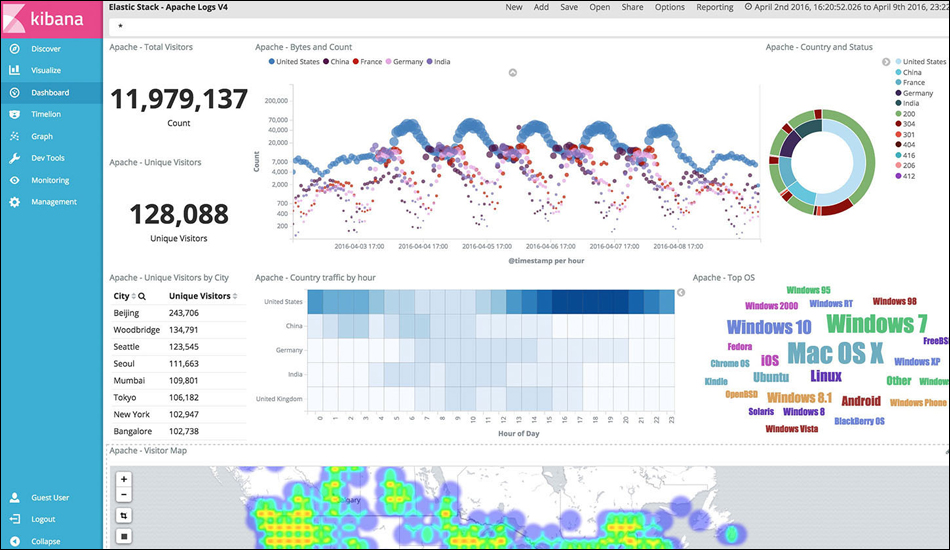Click 111,663 value in Seoul row
950x550 pixels.
coord(184,364)
